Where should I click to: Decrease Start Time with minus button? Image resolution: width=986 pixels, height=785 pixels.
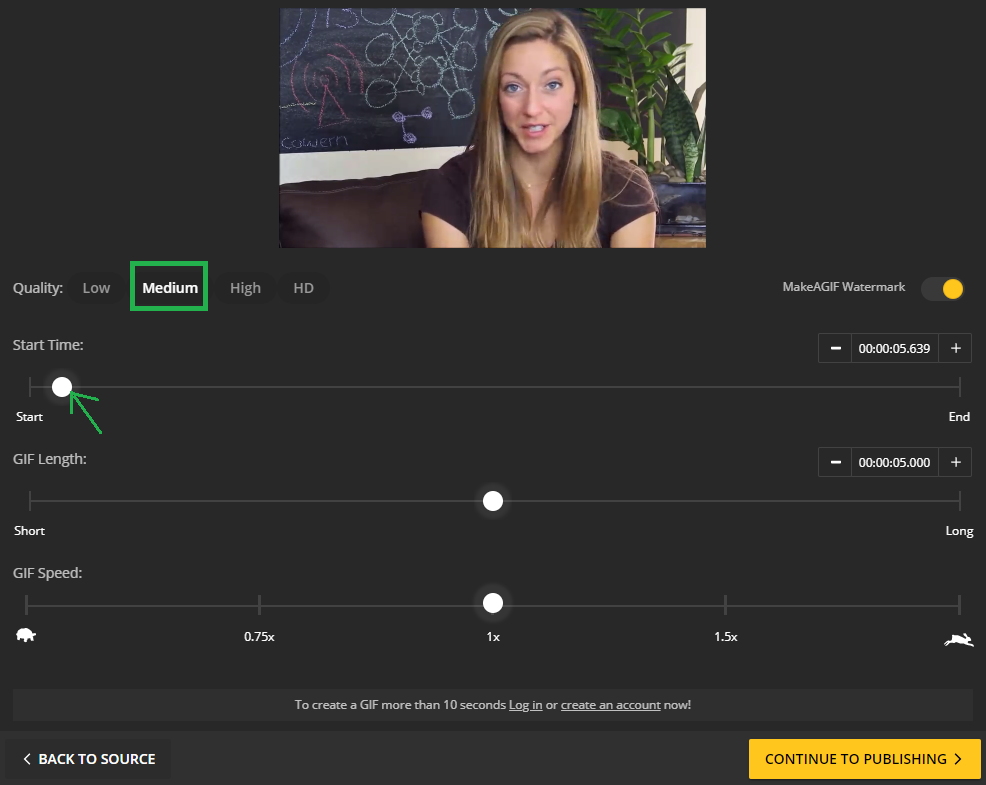coord(835,348)
